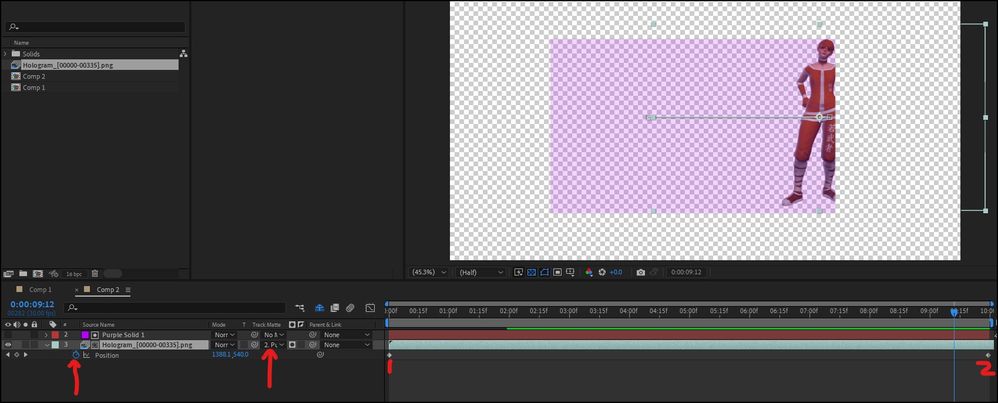Click the new composition icon in Project panel
Image resolution: width=998 pixels, height=403 pixels.
[x=38, y=274]
